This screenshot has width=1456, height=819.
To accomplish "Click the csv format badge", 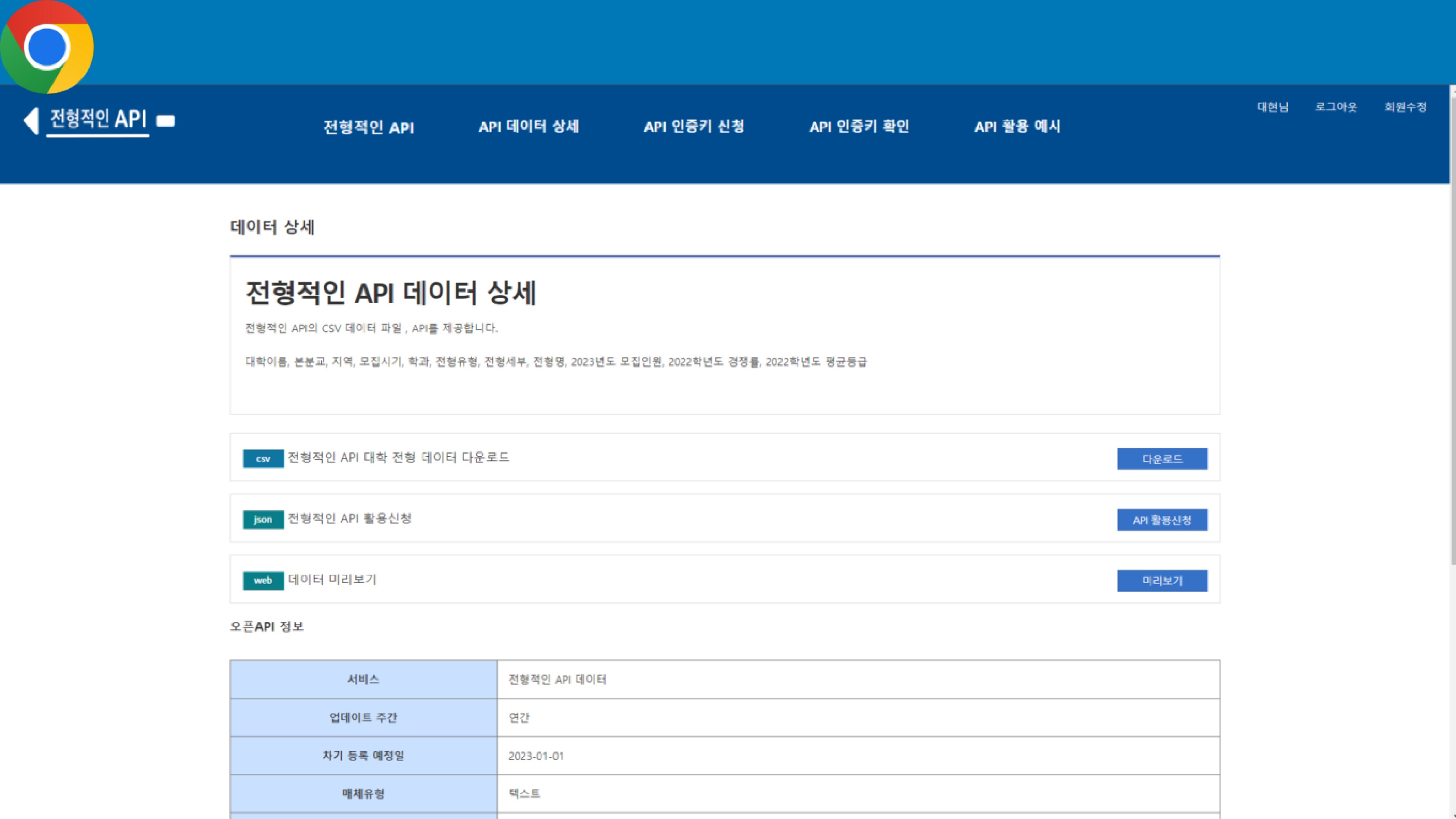I will tap(263, 458).
